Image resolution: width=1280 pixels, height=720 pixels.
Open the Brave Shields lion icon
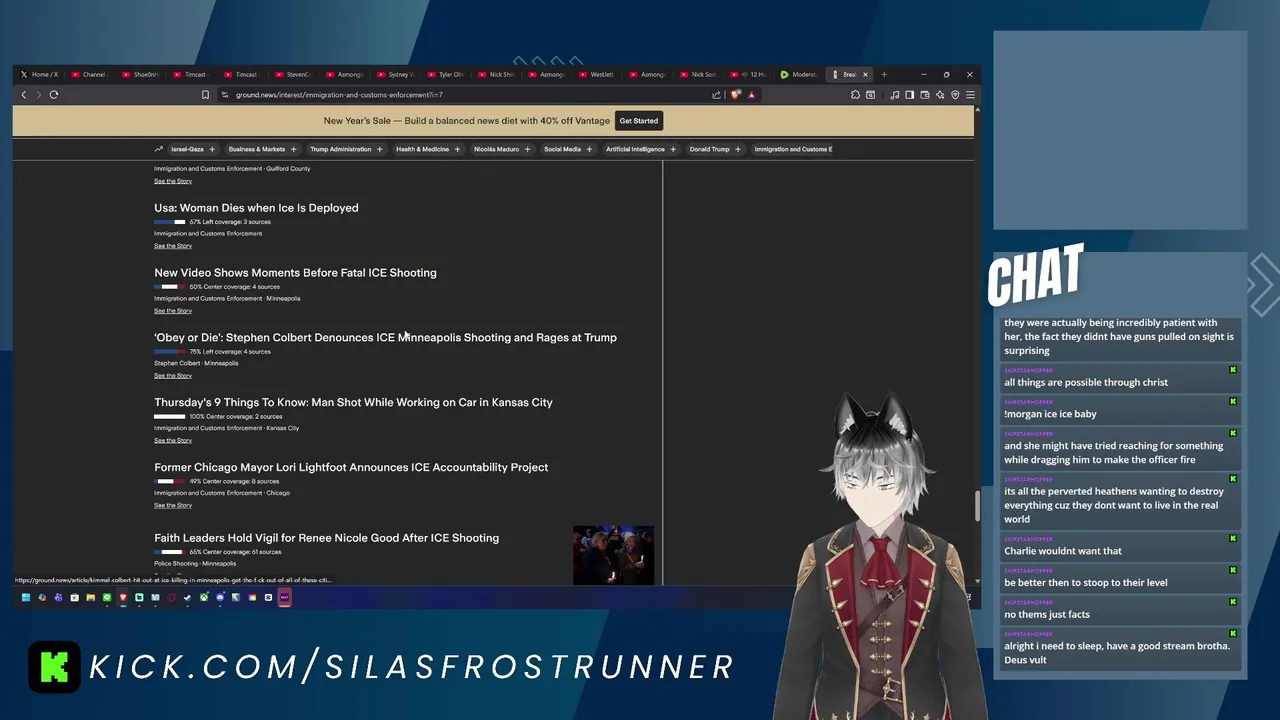click(x=735, y=95)
